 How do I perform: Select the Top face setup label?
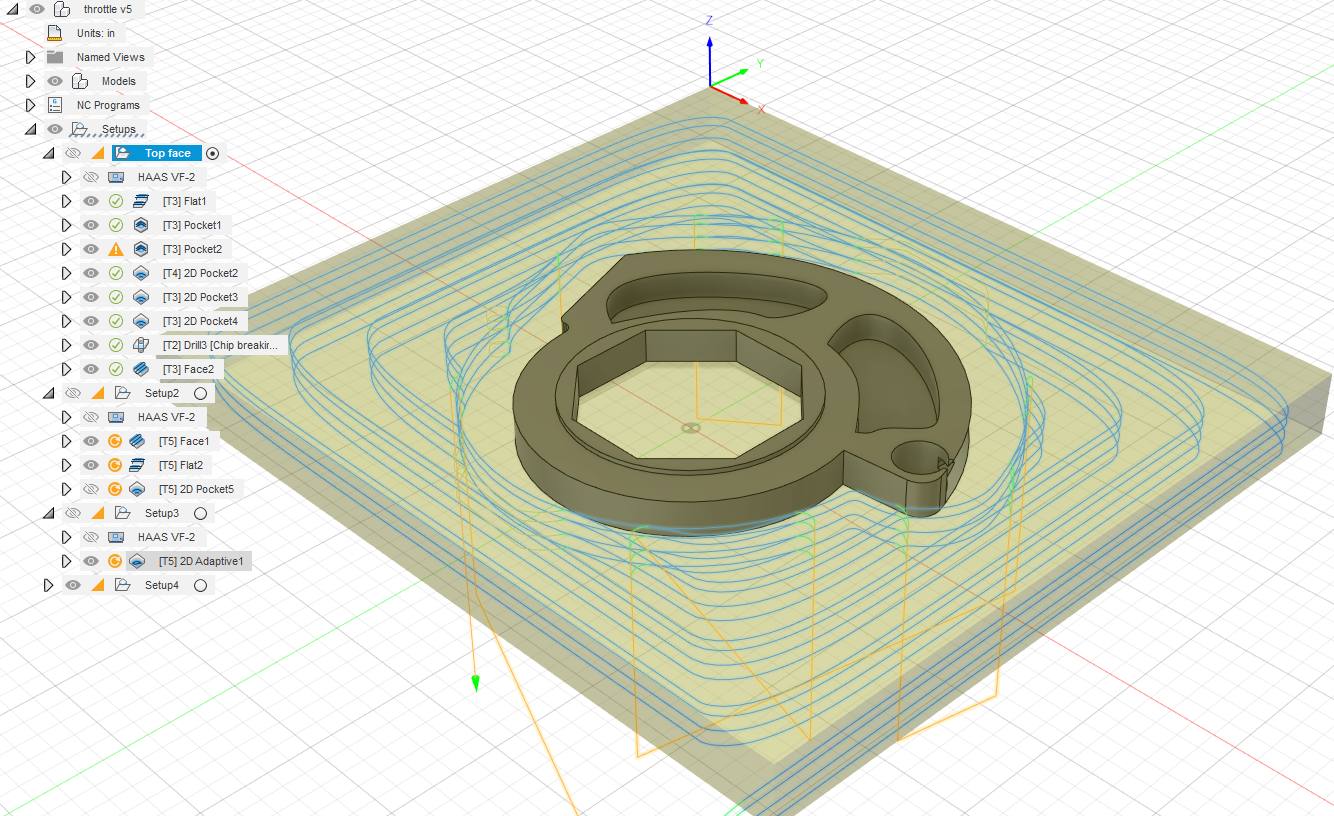click(x=167, y=153)
